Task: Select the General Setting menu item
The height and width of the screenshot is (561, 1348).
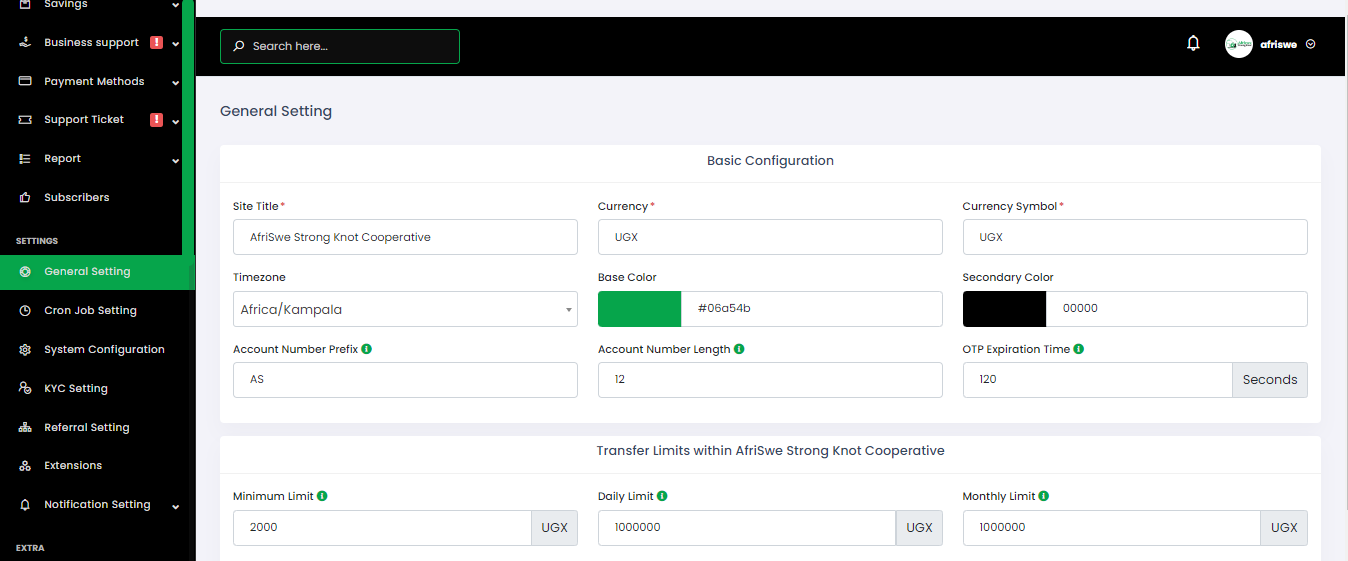Action: (98, 272)
